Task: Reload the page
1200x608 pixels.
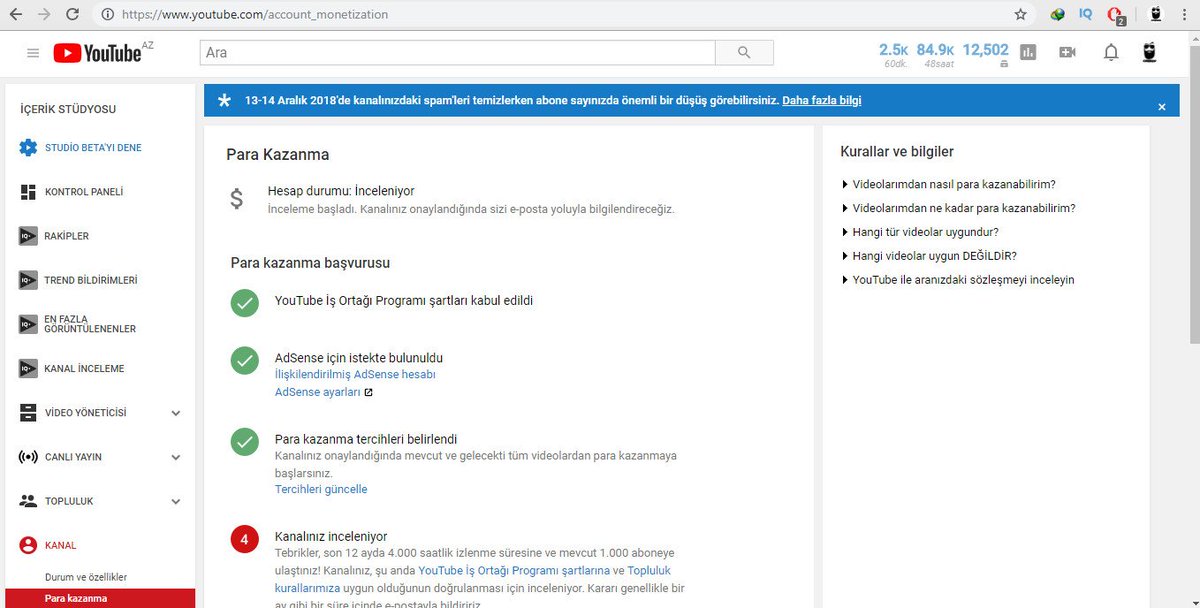Action: point(73,15)
